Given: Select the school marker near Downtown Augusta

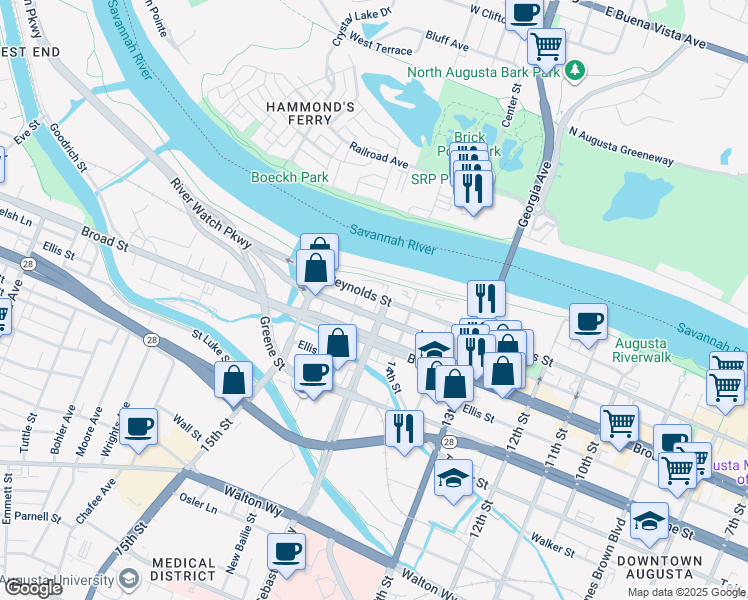Looking at the screenshot, I should click(649, 524).
